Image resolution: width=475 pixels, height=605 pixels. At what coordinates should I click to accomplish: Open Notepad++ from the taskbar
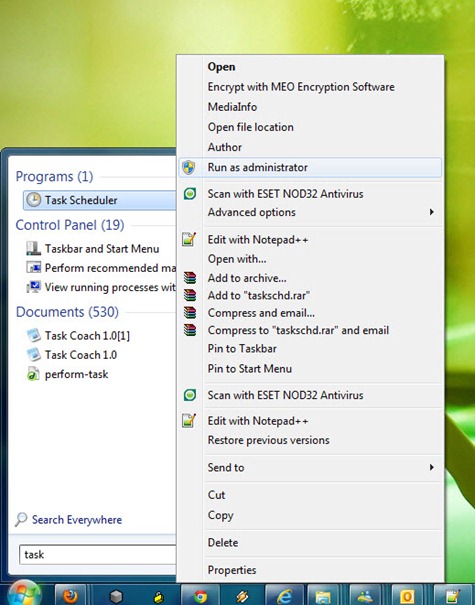(x=452, y=596)
